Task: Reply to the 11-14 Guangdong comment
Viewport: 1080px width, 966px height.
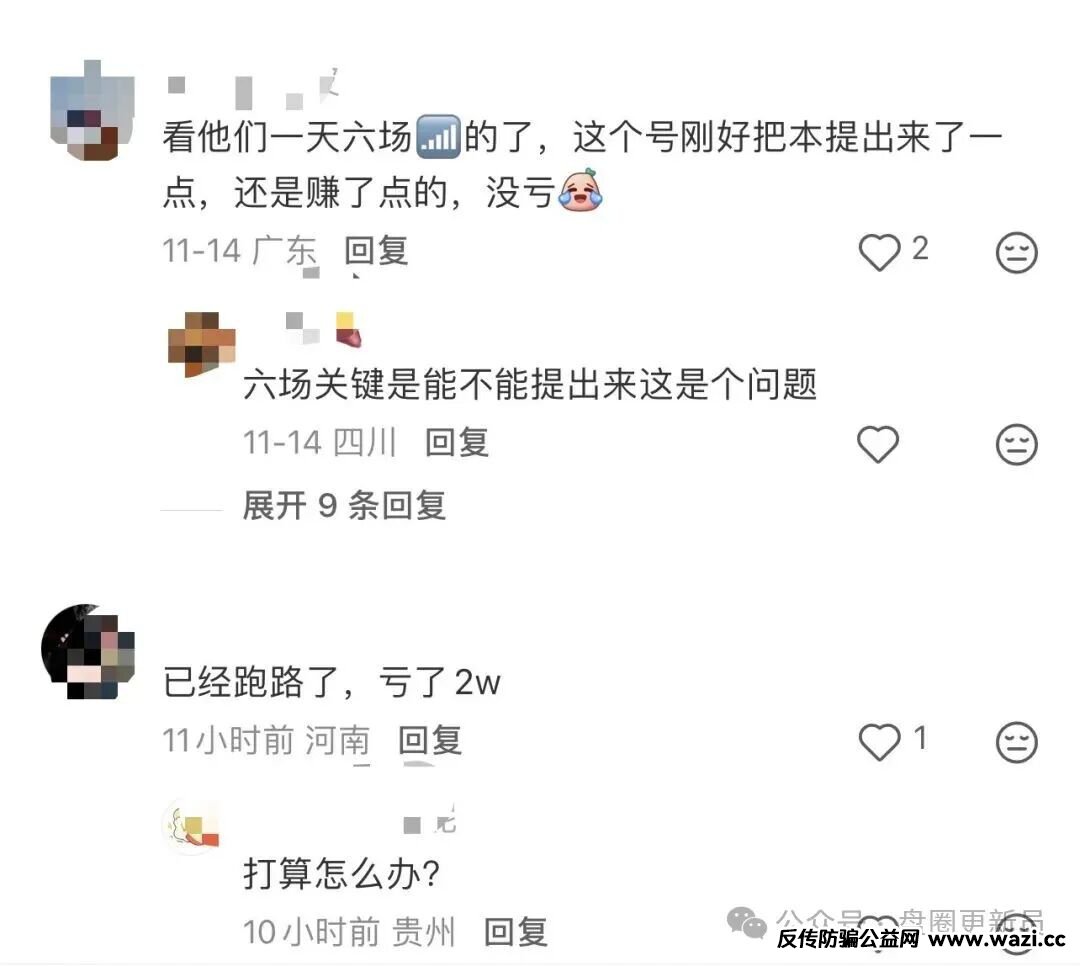Action: tap(377, 251)
